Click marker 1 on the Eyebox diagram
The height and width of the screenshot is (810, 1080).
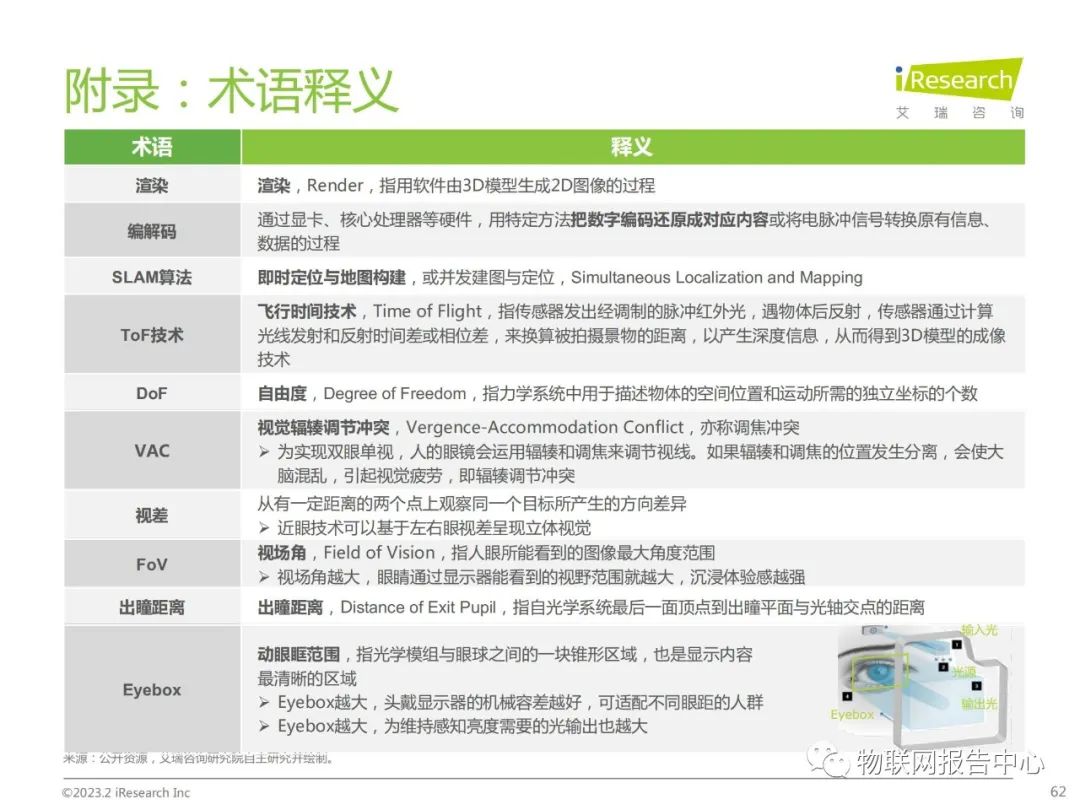click(956, 645)
